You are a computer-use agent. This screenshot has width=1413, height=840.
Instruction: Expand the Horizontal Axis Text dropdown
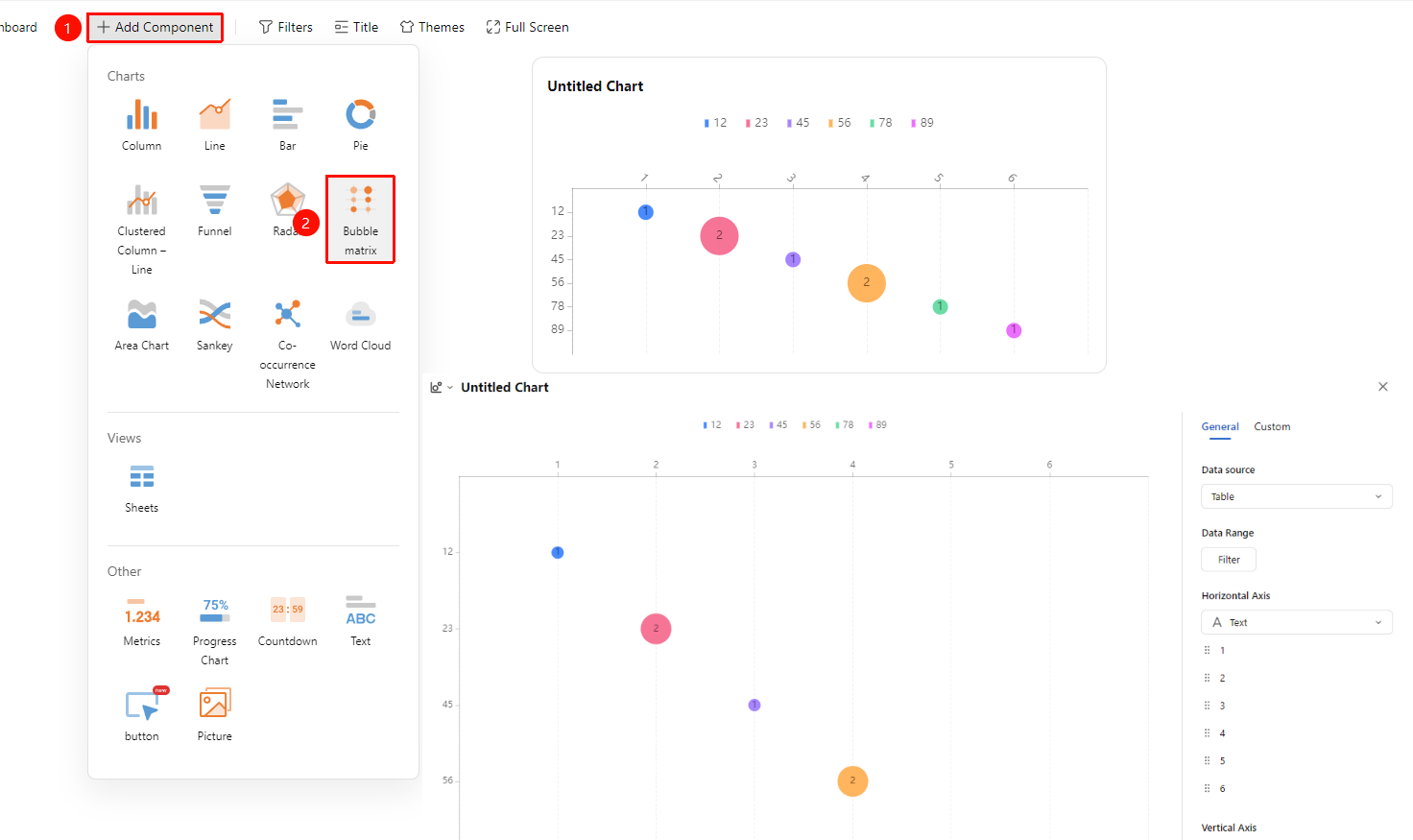[x=1296, y=622]
